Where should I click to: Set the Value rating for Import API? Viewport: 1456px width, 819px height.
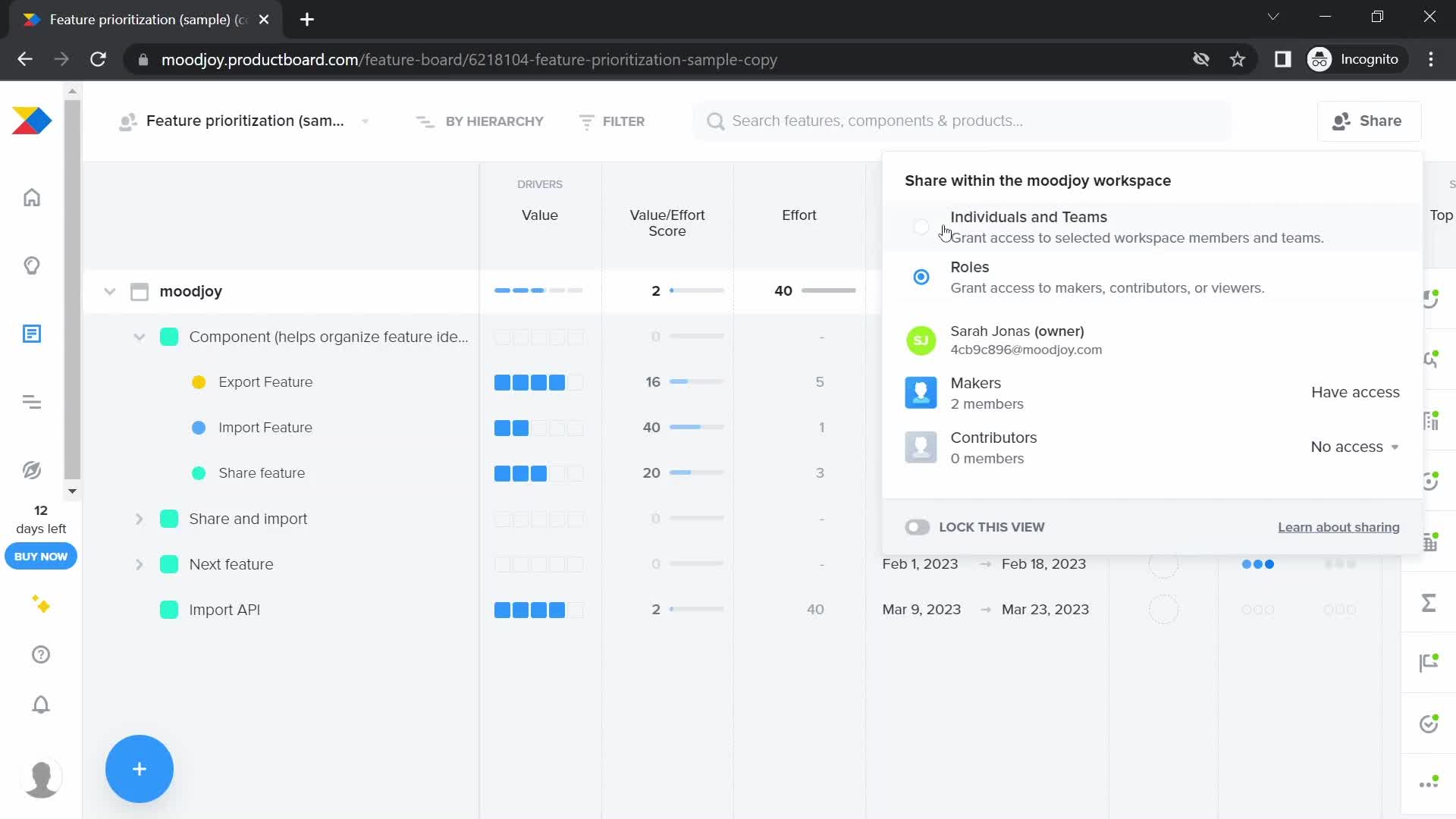(x=539, y=610)
